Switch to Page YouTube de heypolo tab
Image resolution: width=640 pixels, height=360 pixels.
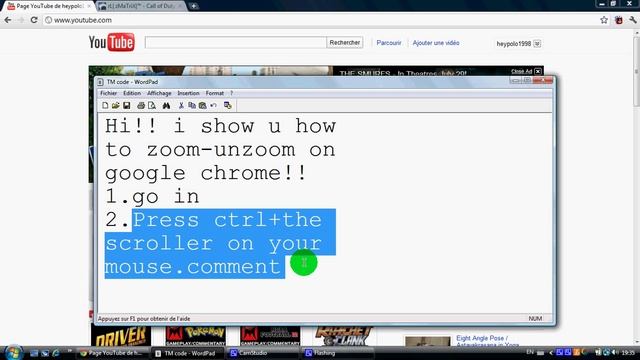click(48, 6)
